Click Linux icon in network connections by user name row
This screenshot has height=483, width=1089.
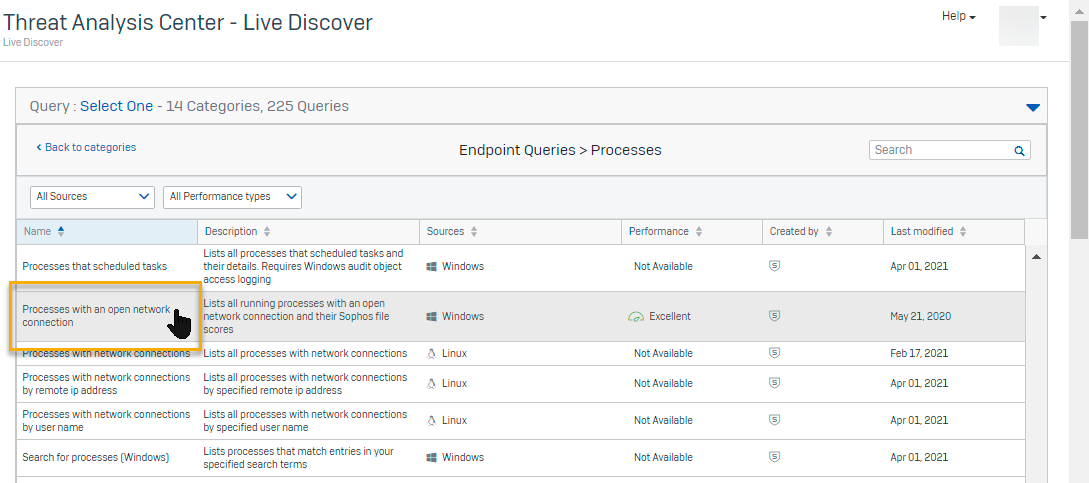pos(432,421)
